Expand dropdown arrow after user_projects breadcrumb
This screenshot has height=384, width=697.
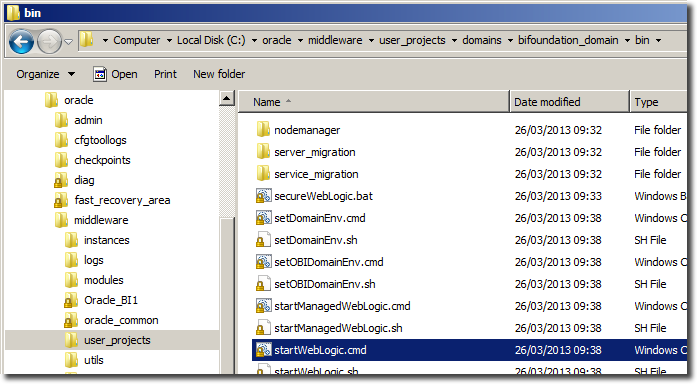454,40
